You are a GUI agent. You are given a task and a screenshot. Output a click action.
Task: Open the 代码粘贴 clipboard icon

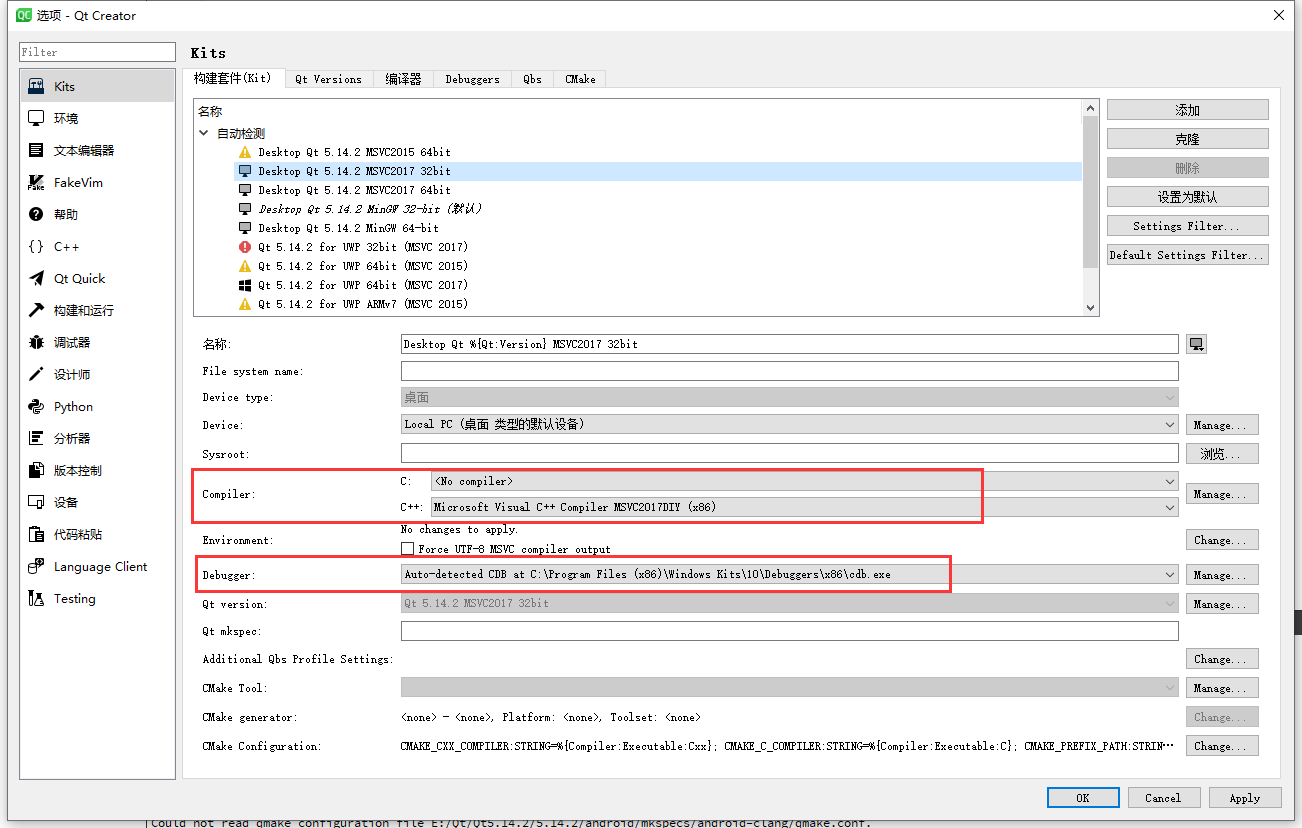tap(36, 534)
